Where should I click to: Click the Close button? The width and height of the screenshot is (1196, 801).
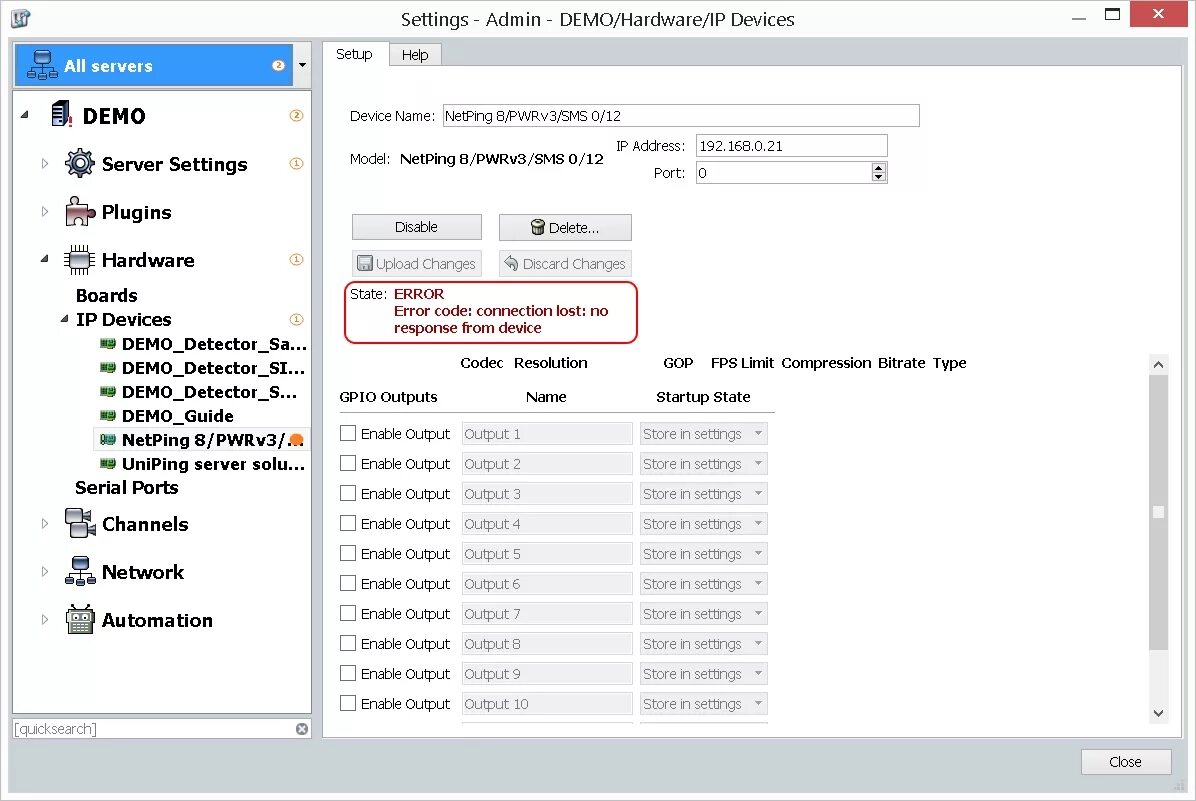[1125, 761]
